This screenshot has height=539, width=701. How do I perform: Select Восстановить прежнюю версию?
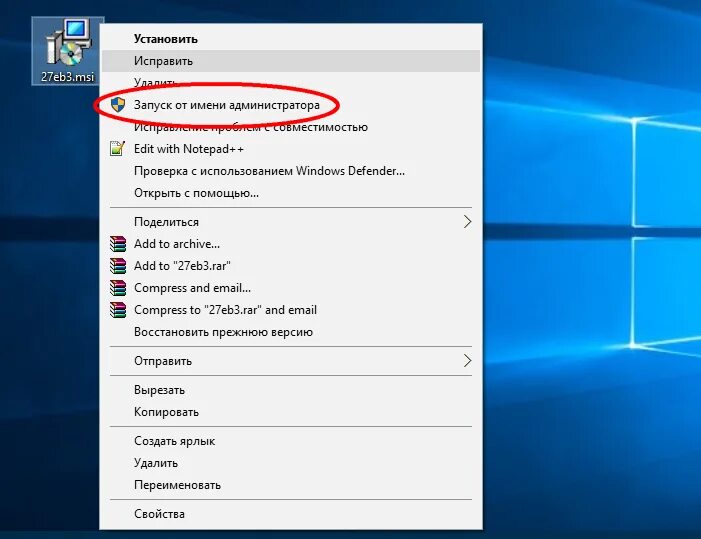pos(291,332)
